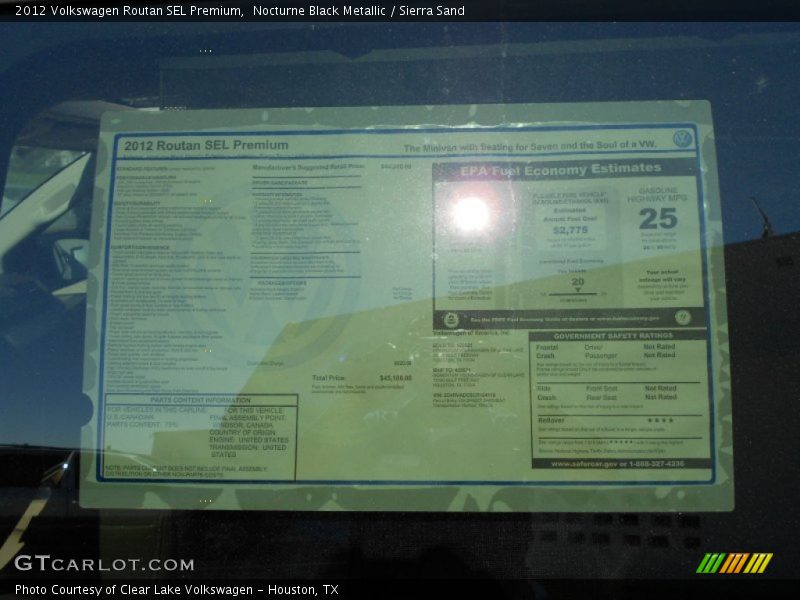
Task: Click the 'EPA Fuel Economy Estimates' header
Action: (561, 169)
